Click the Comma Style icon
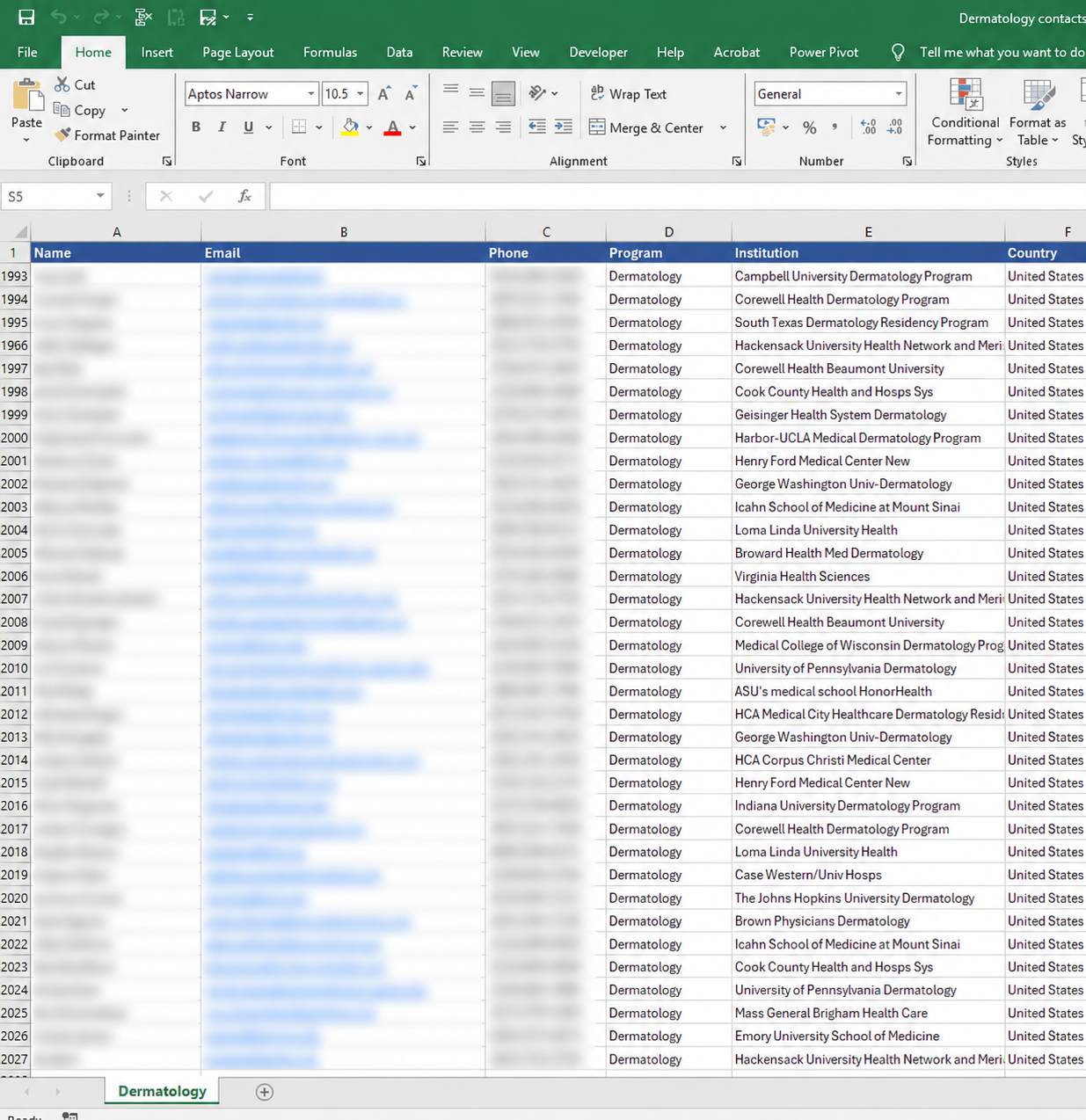The width and height of the screenshot is (1086, 1120). (x=835, y=127)
